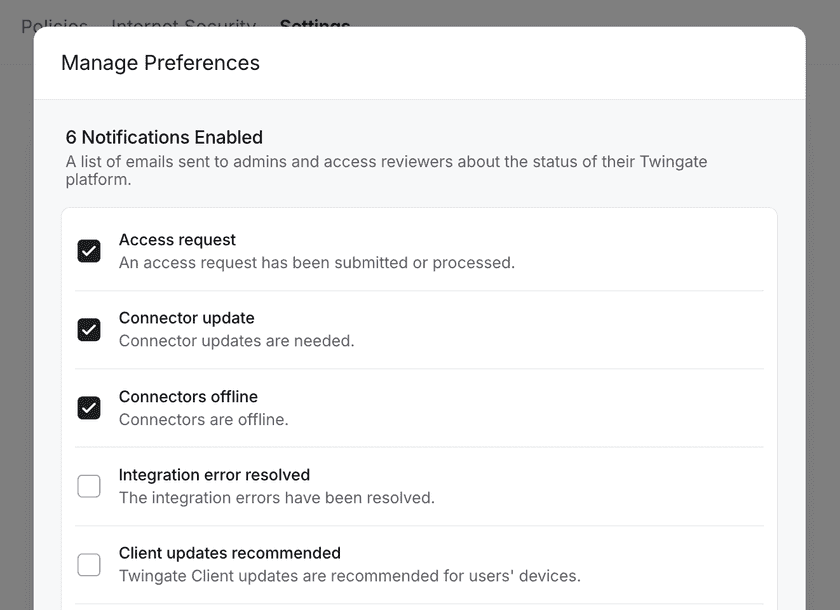Click the "Connectors are offline." description
Image resolution: width=840 pixels, height=610 pixels.
(203, 420)
